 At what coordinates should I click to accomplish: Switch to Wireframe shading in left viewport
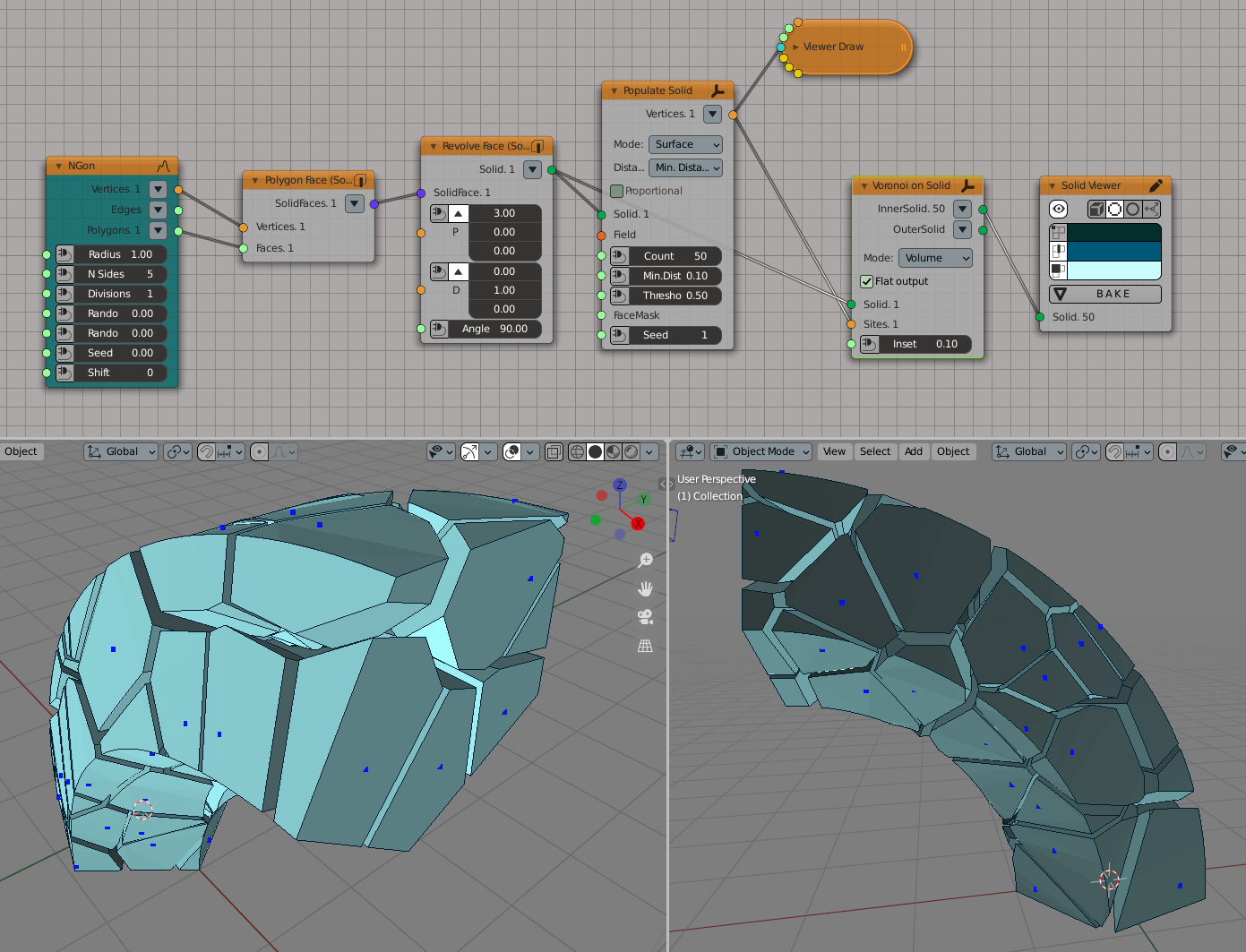pyautogui.click(x=578, y=451)
